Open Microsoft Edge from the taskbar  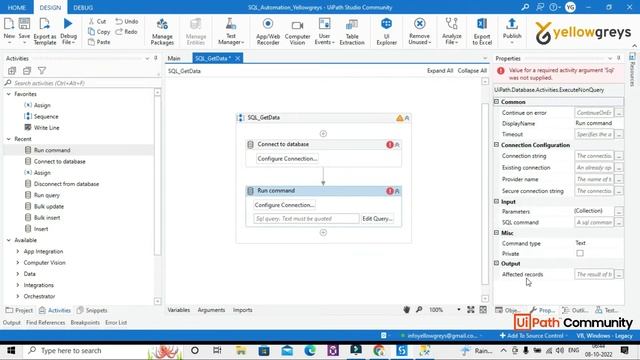pyautogui.click(x=310, y=351)
